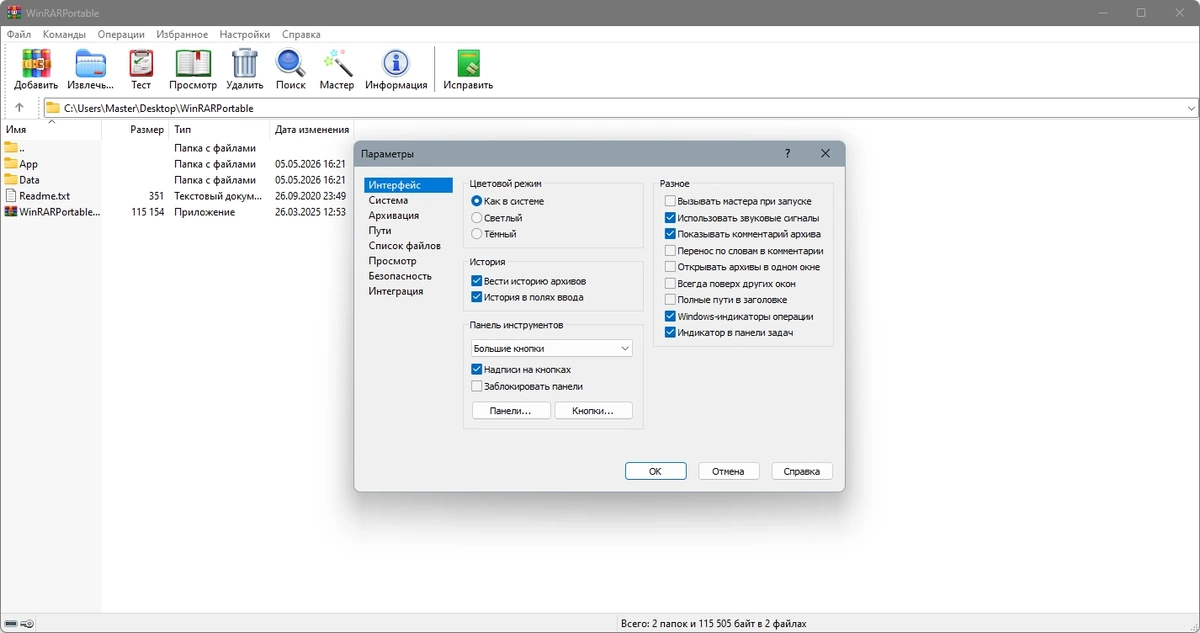This screenshot has height=633, width=1200.
Task: Open the Файл menu
Action: pyautogui.click(x=18, y=34)
